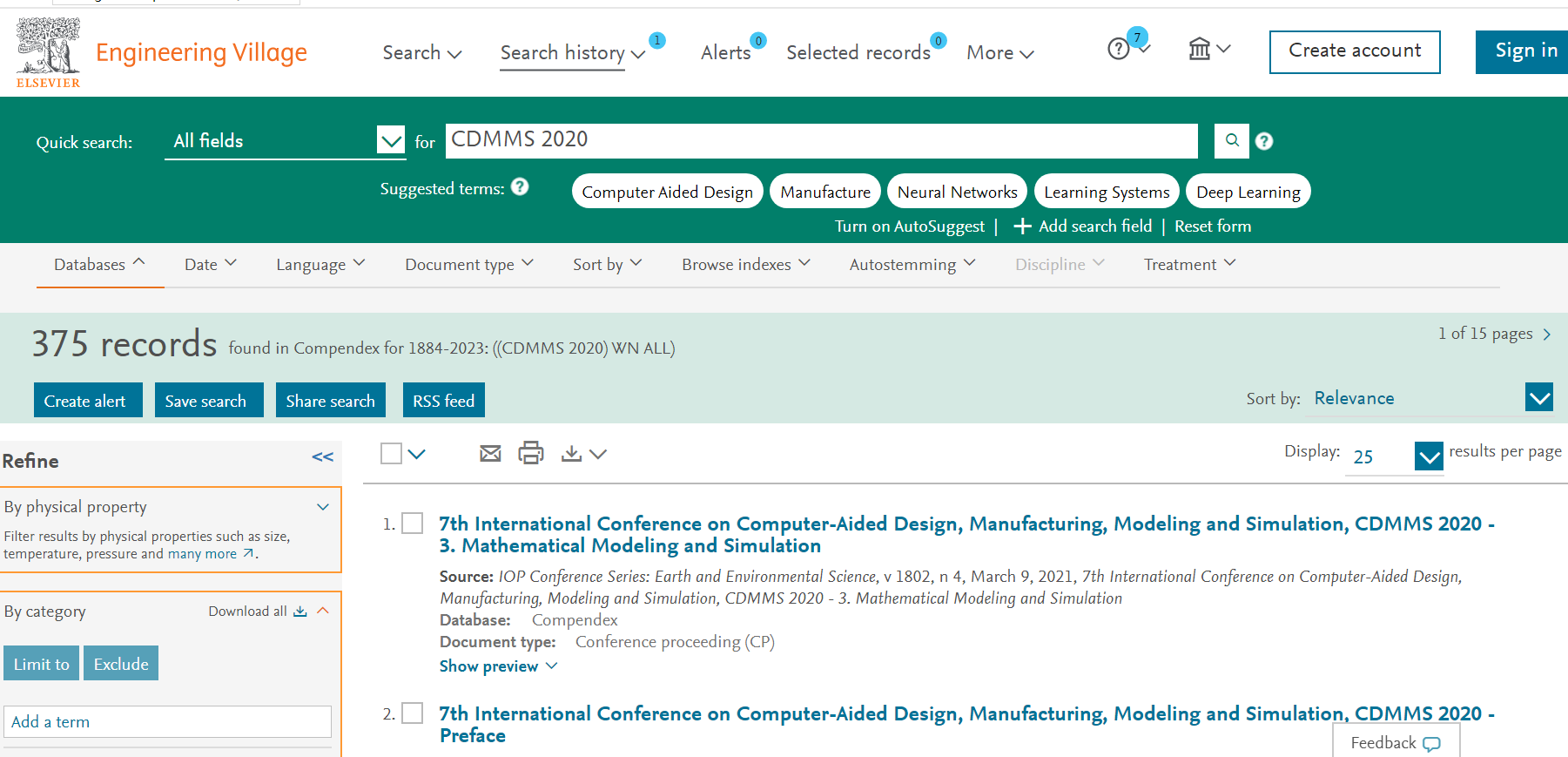1568x757 pixels.
Task: Click Exclude button
Action: 121,664
